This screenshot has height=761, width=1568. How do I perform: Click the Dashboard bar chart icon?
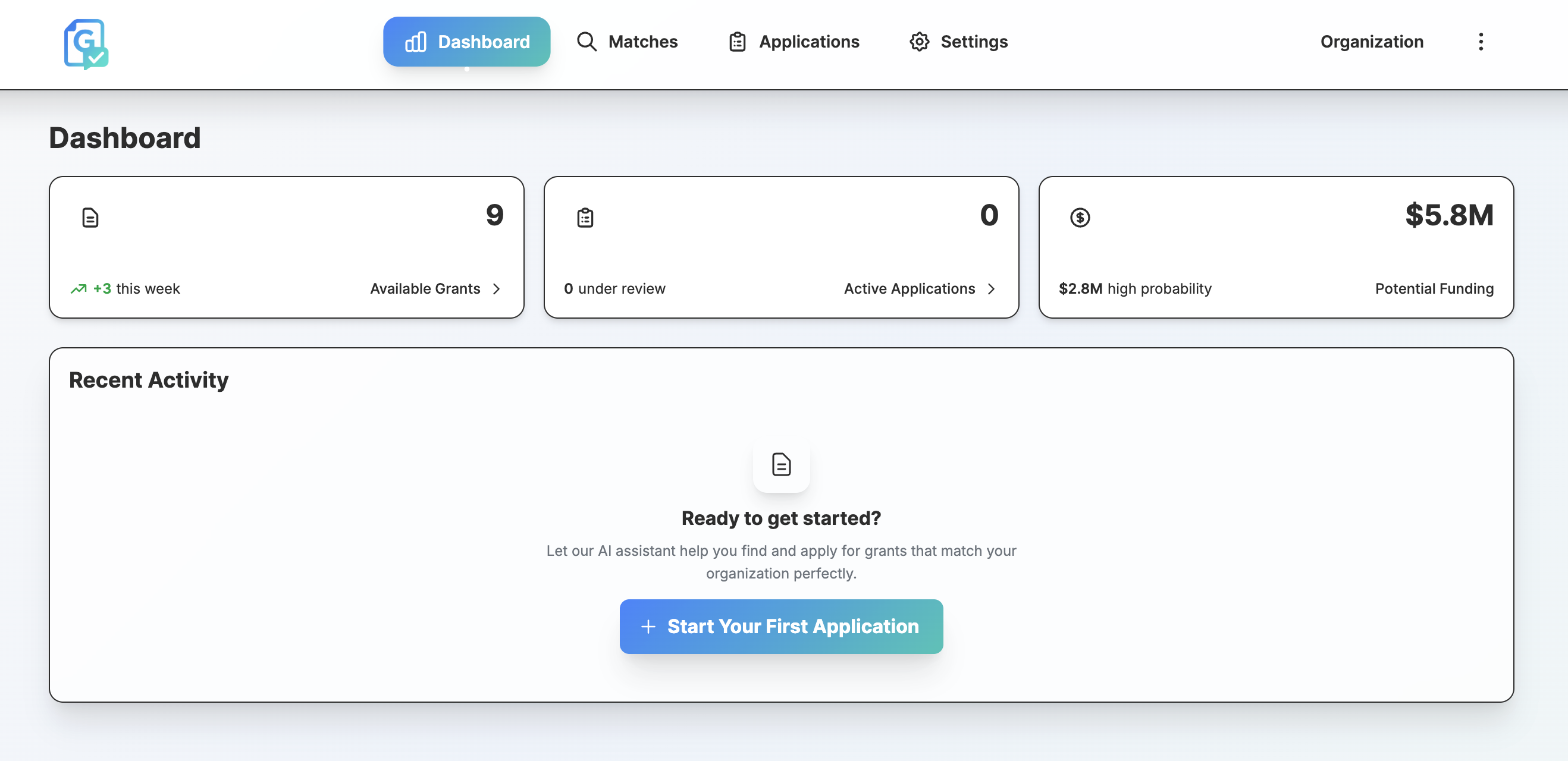(x=416, y=42)
